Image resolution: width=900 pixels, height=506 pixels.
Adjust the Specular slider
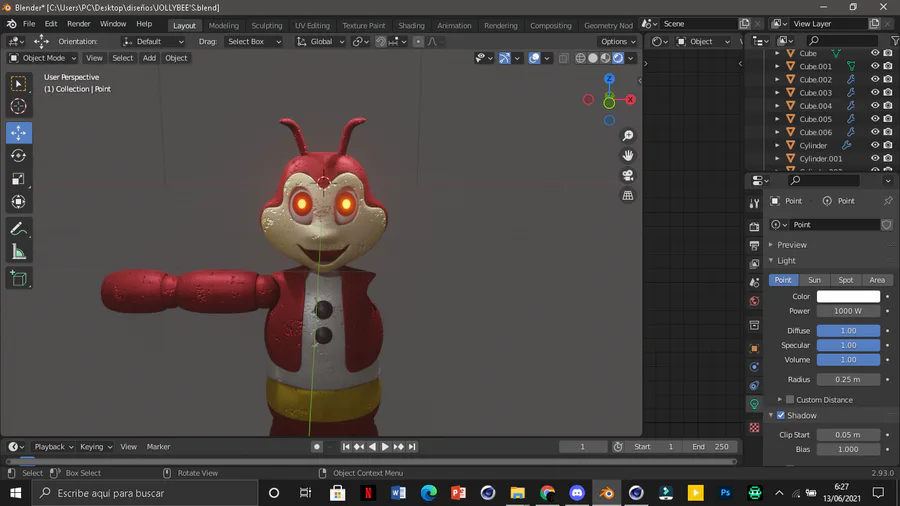[848, 345]
